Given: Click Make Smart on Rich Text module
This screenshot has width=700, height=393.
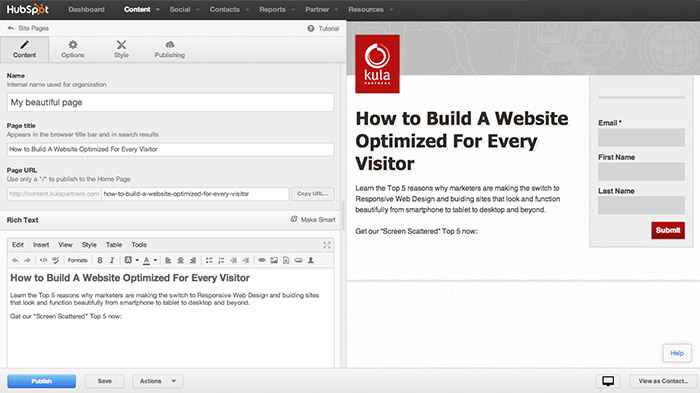Looking at the screenshot, I should click(313, 220).
